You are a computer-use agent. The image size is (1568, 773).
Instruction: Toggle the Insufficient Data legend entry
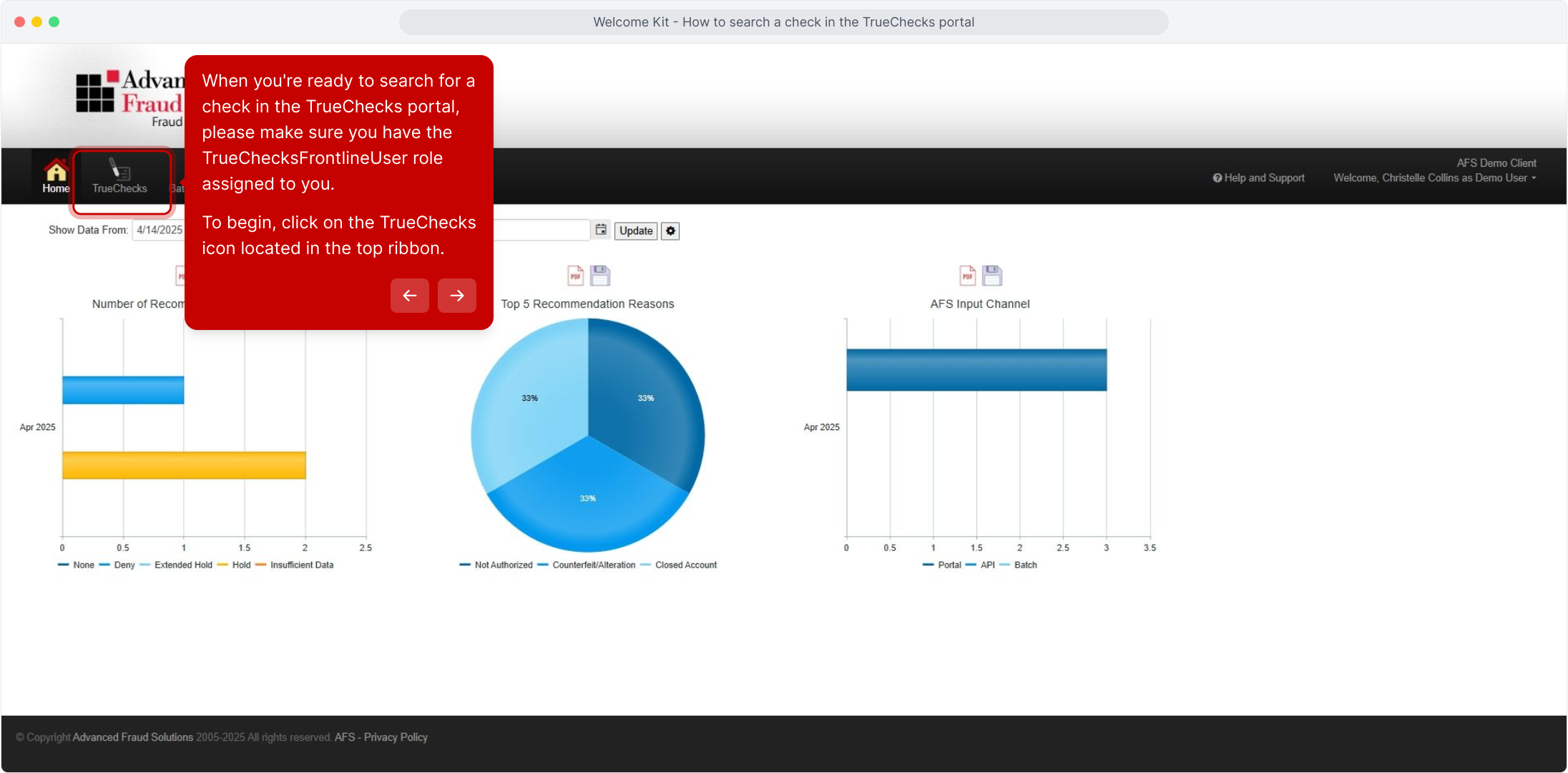[295, 565]
